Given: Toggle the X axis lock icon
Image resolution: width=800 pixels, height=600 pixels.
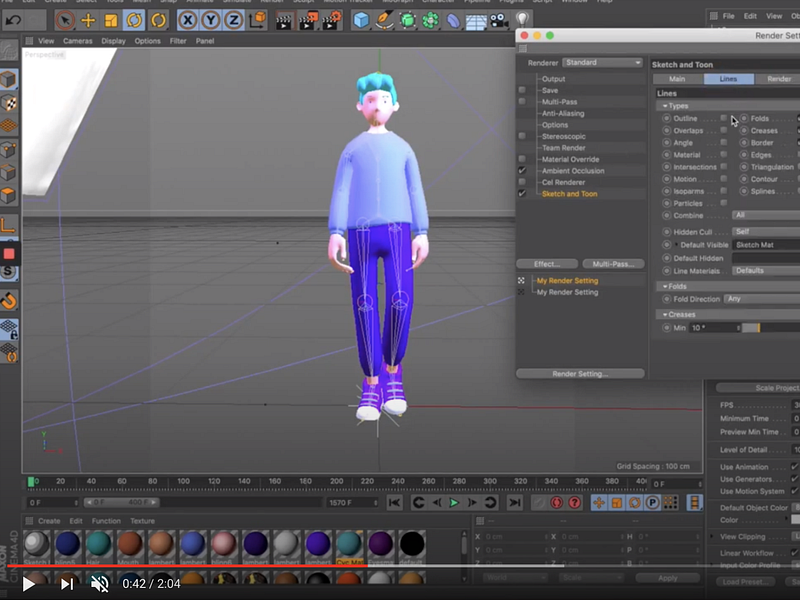Looking at the screenshot, I should (x=187, y=20).
